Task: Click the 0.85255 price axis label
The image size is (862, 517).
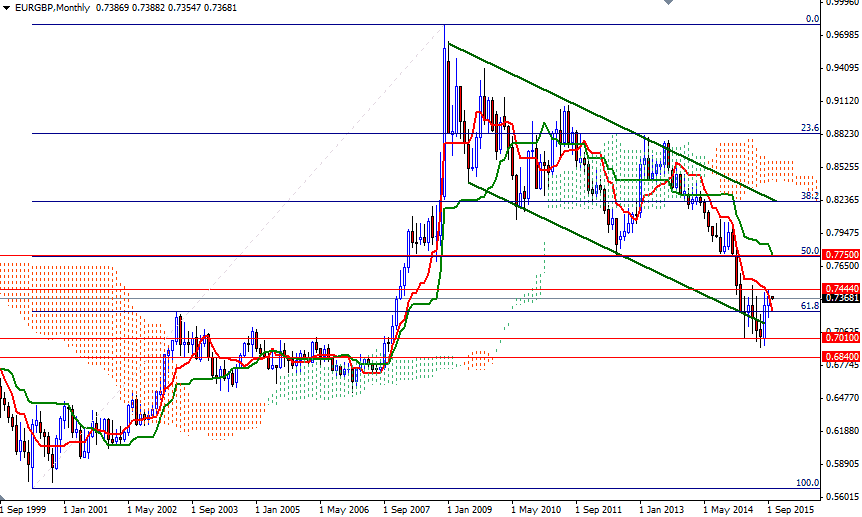Action: pos(843,167)
